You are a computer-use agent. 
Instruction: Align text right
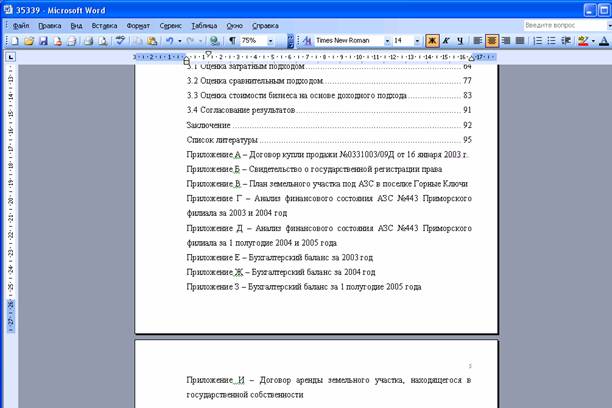506,41
